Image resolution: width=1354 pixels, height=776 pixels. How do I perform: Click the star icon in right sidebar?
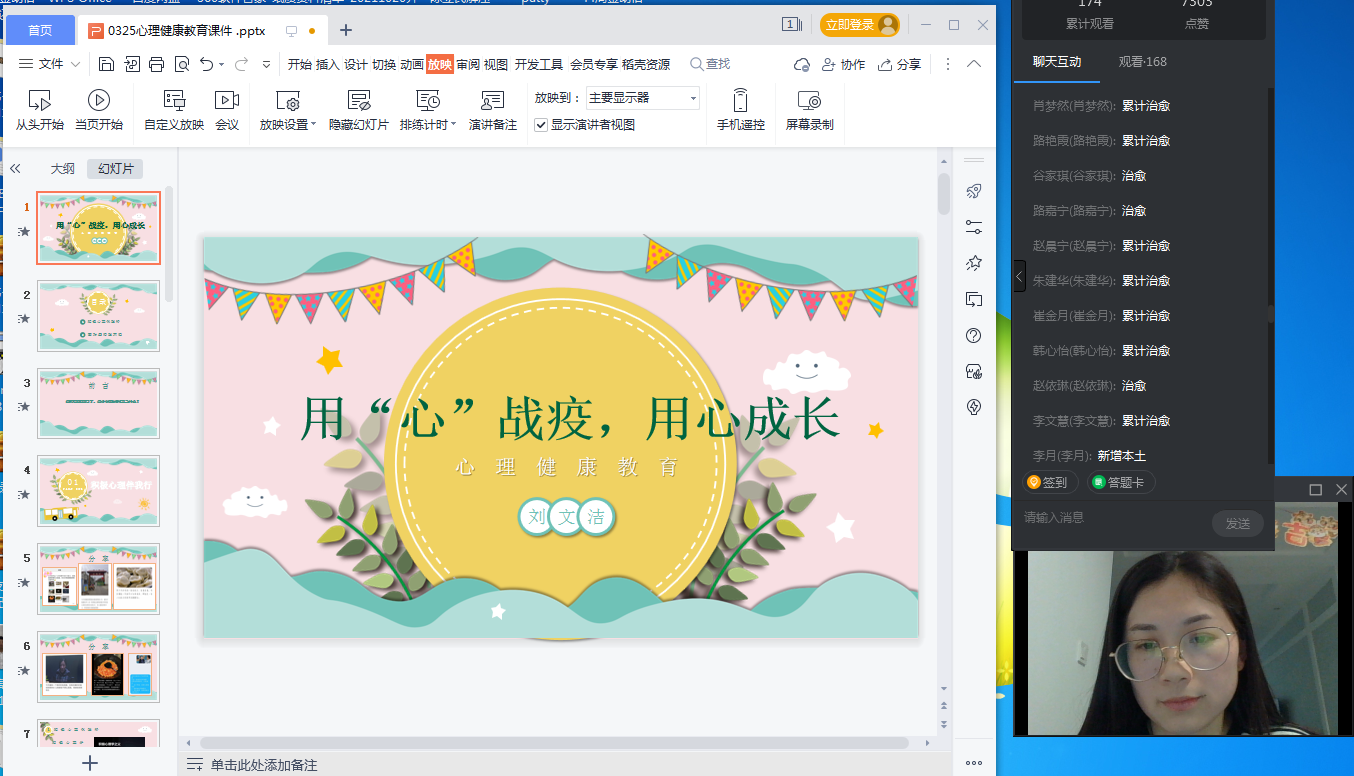tap(974, 263)
